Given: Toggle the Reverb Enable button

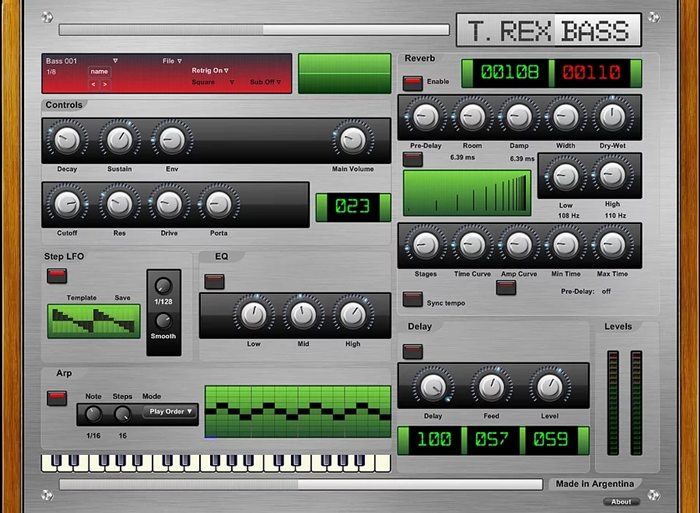Looking at the screenshot, I should [x=412, y=82].
